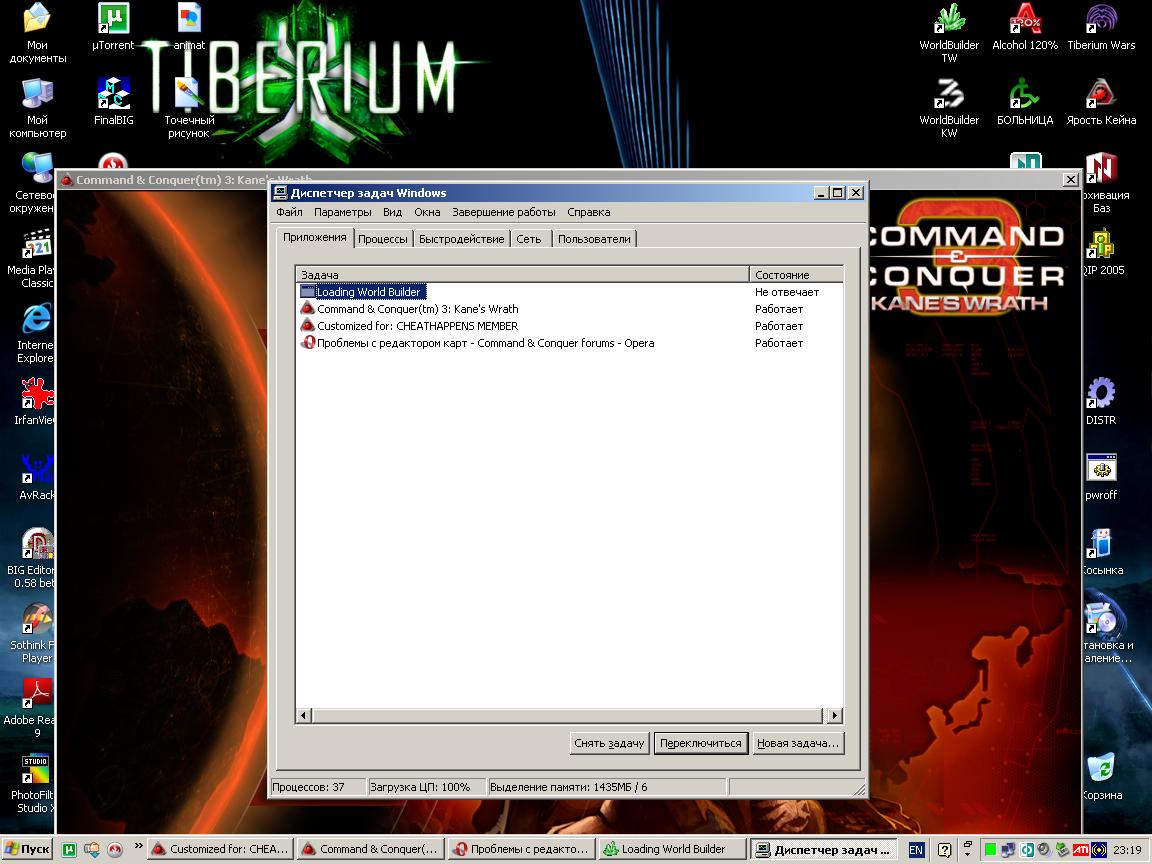Sort by the Задача column header
This screenshot has height=864, width=1152.
coord(522,275)
